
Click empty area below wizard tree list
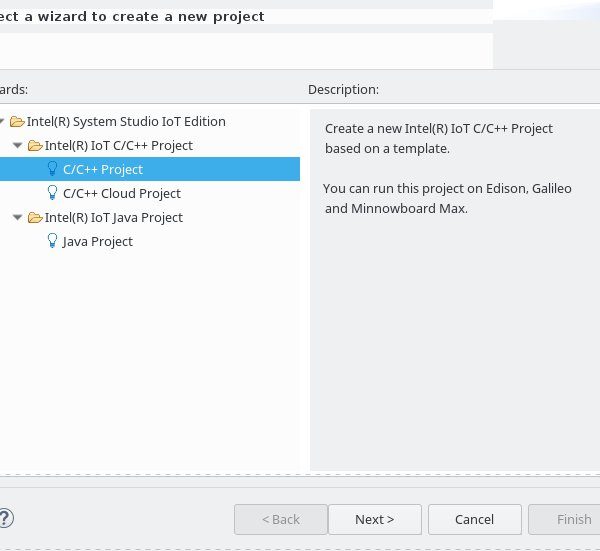[x=150, y=360]
